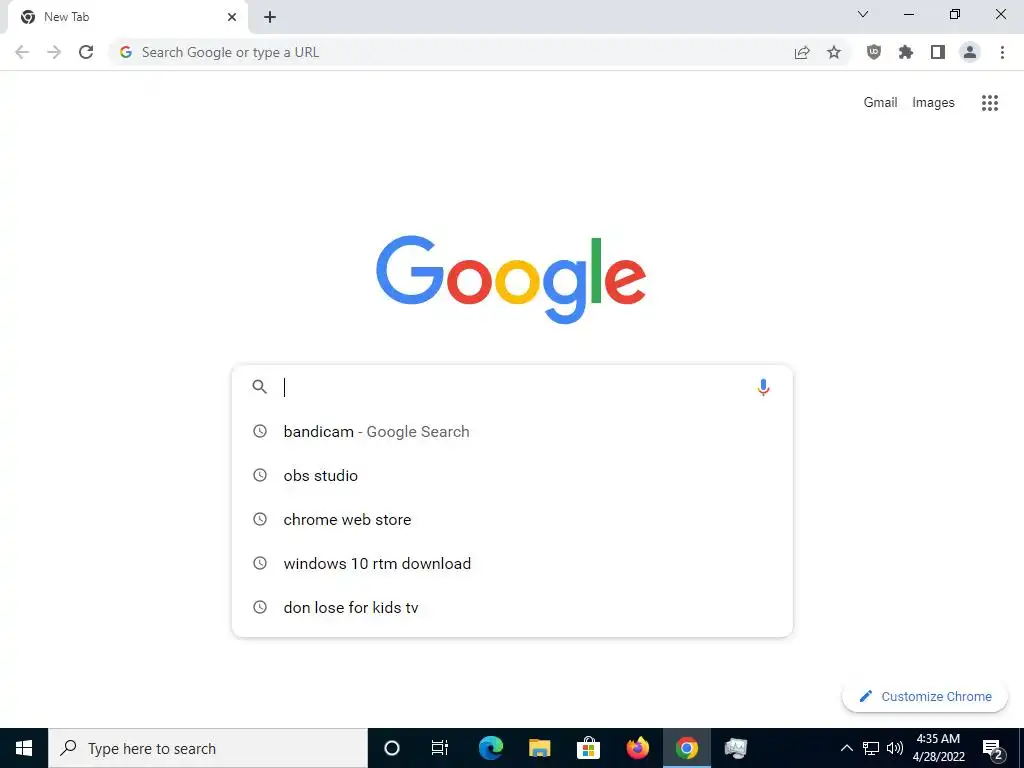Show hidden system tray icons
Image resolution: width=1024 pixels, height=768 pixels.
[846, 748]
